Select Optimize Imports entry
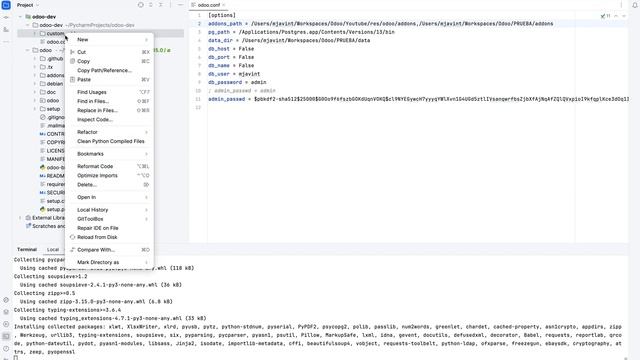640x360 pixels. (x=109, y=176)
